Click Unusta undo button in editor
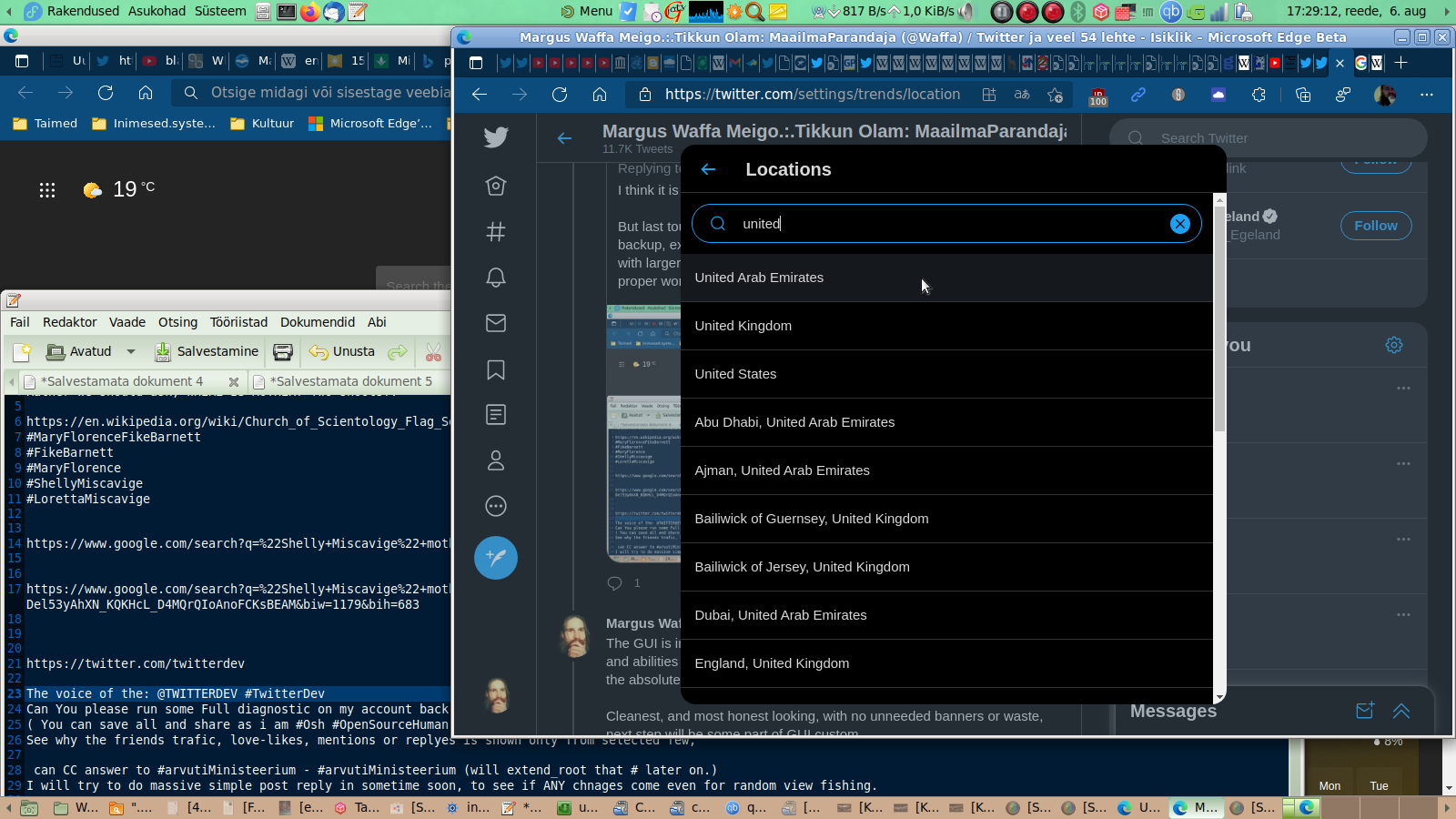The height and width of the screenshot is (819, 1456). [x=342, y=352]
